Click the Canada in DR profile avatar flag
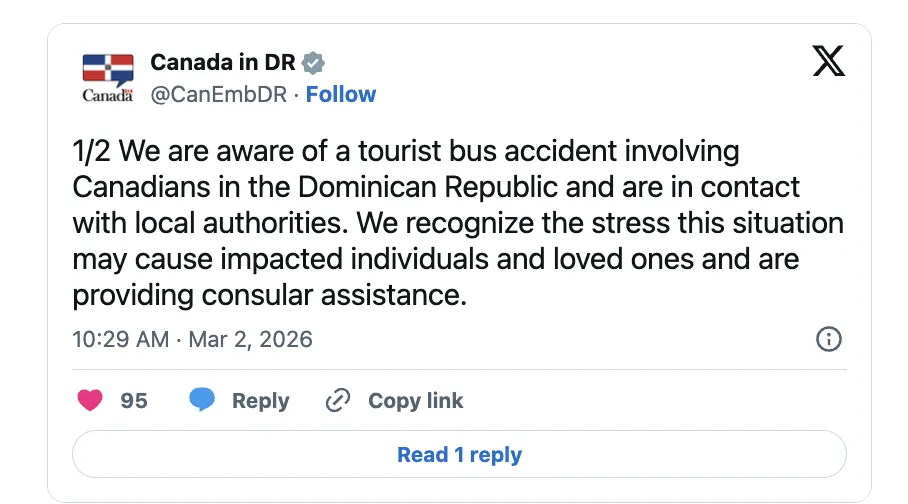Image resolution: width=908 pixels, height=504 pixels. click(107, 70)
